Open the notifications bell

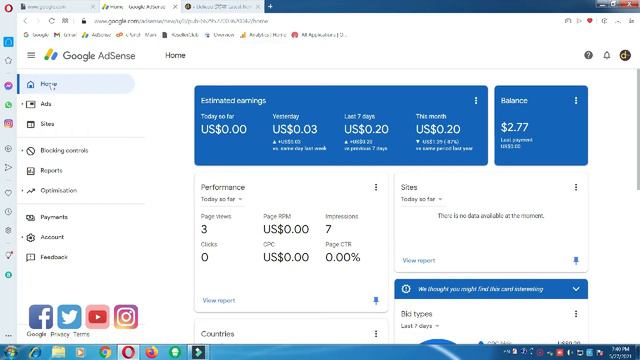(x=607, y=55)
